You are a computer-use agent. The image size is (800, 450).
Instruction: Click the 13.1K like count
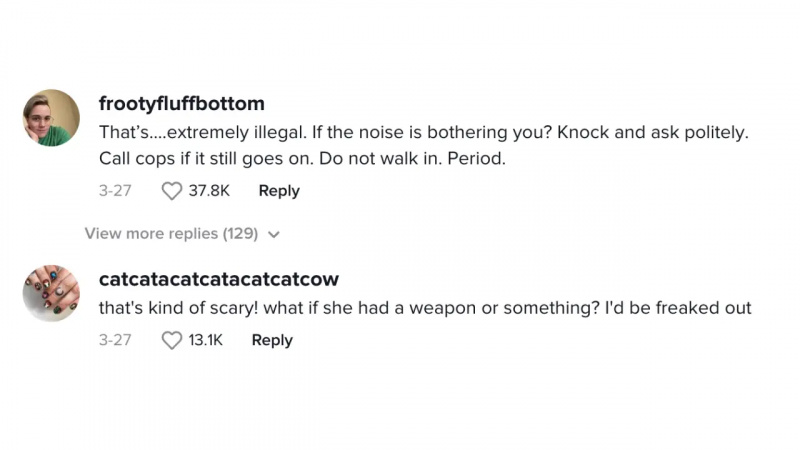(206, 340)
